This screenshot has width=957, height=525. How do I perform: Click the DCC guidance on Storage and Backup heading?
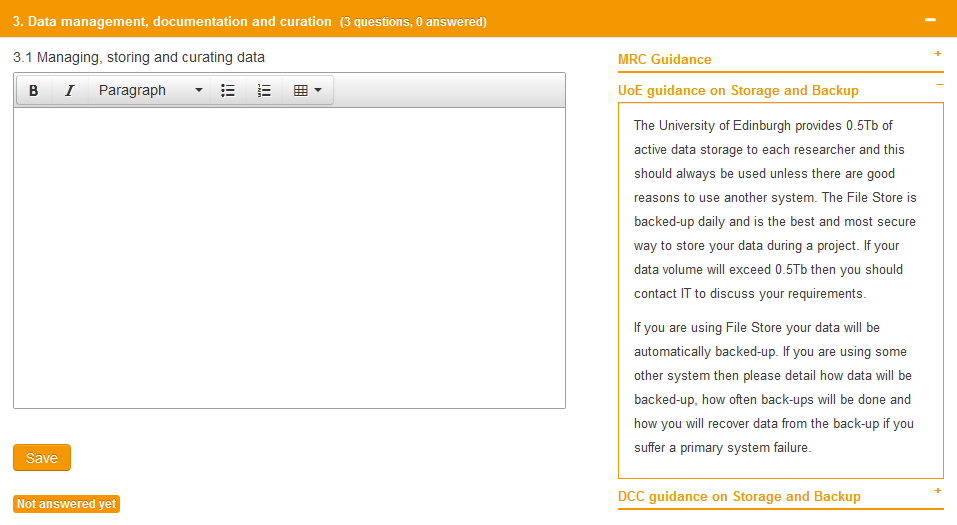tap(739, 497)
